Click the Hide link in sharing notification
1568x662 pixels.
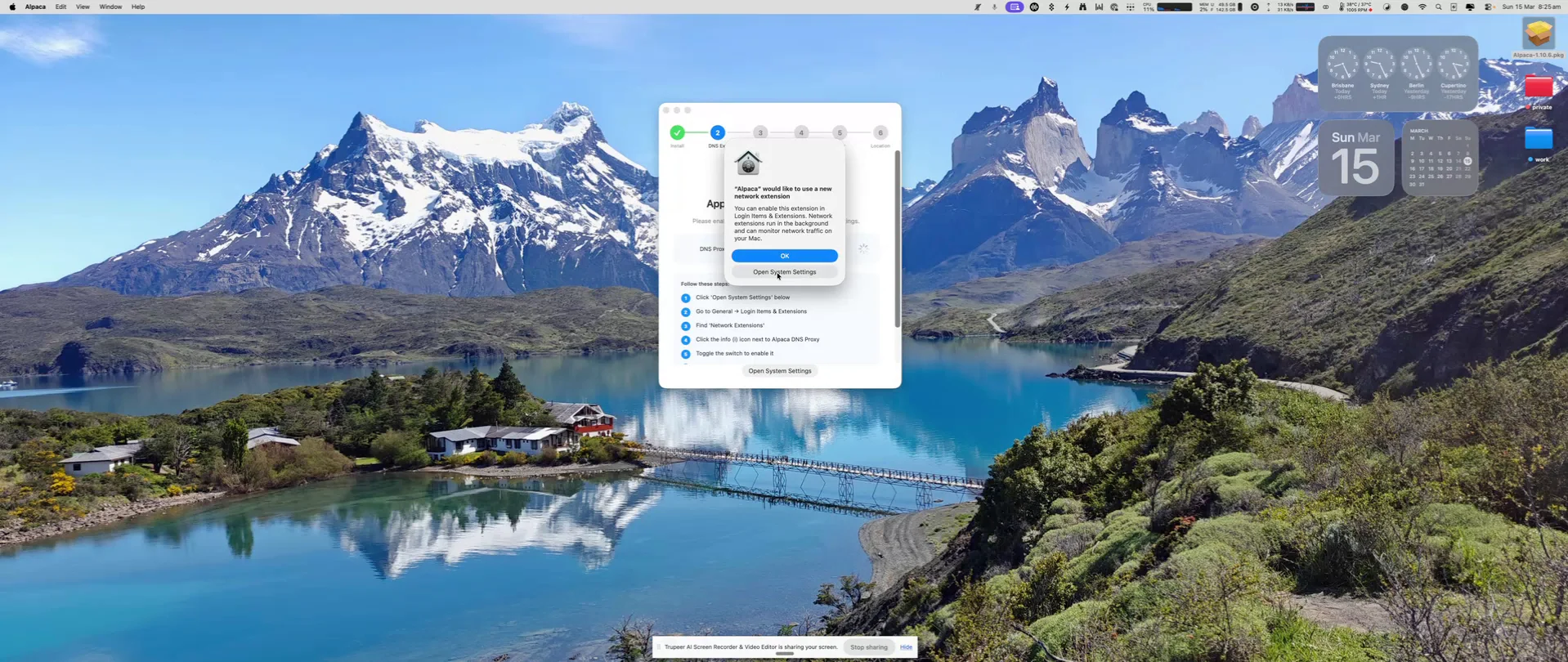click(906, 647)
